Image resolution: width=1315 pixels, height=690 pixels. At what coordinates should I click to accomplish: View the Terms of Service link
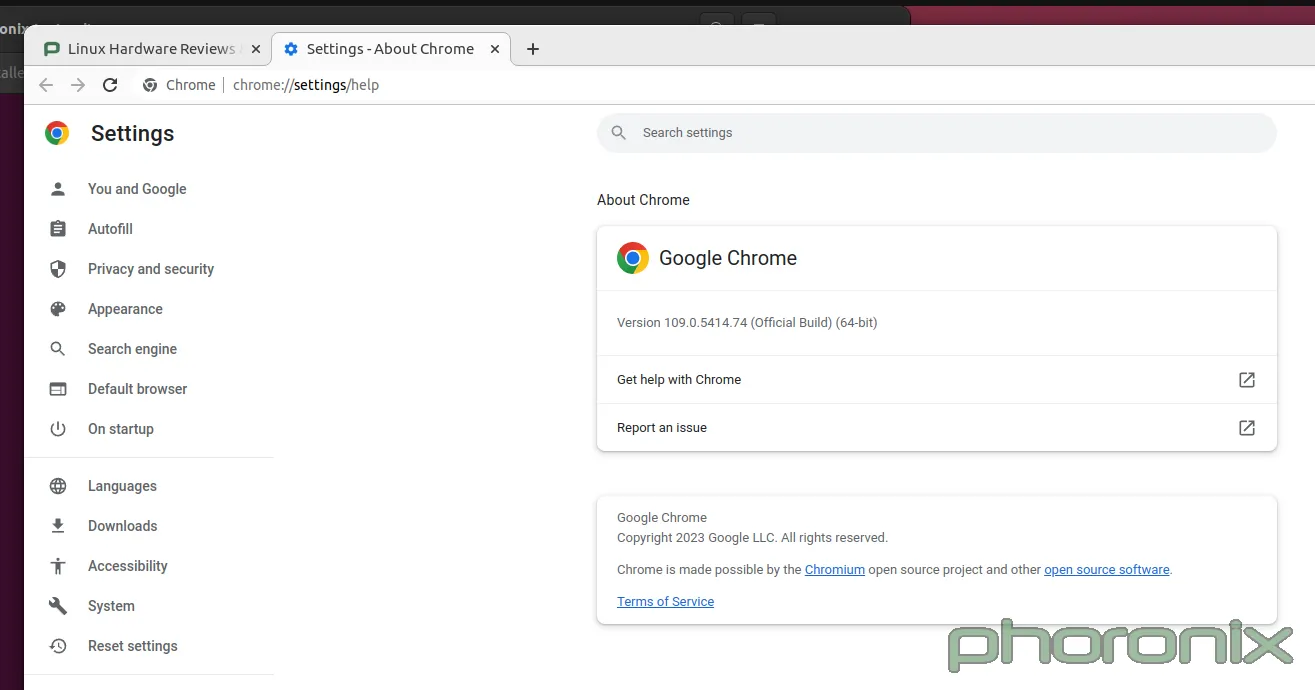(665, 602)
